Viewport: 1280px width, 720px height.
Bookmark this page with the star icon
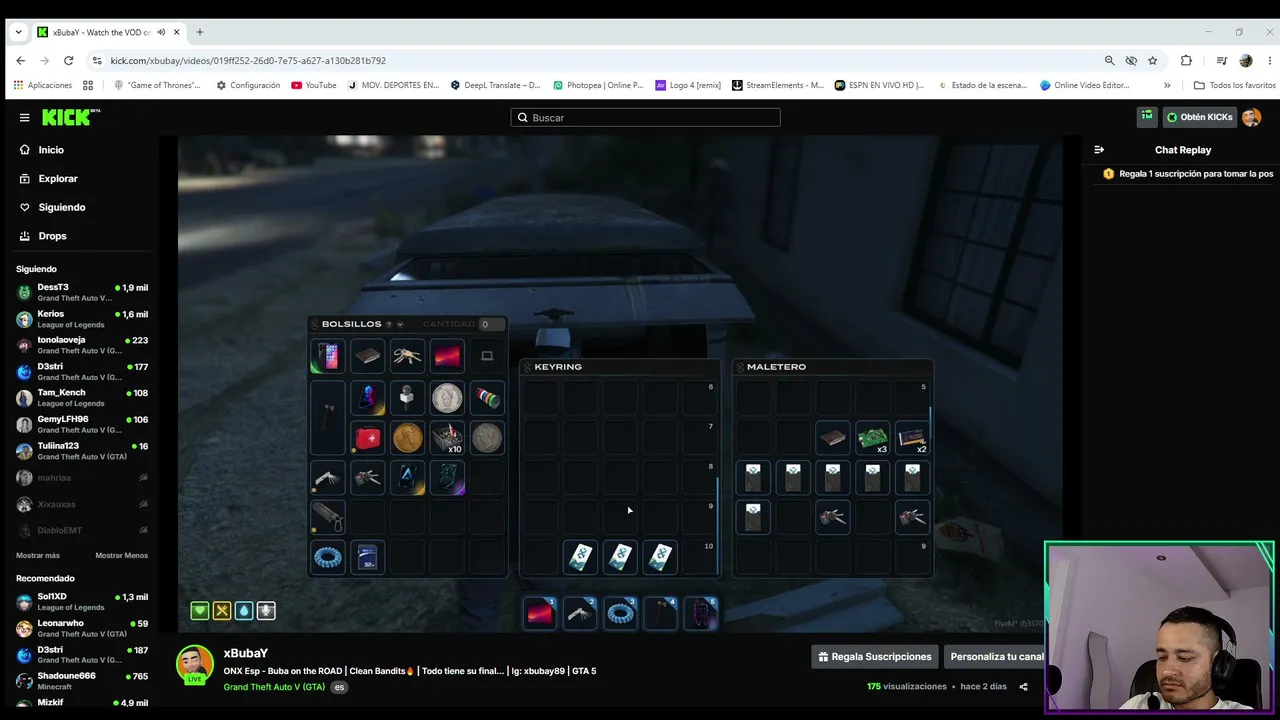tap(1152, 60)
